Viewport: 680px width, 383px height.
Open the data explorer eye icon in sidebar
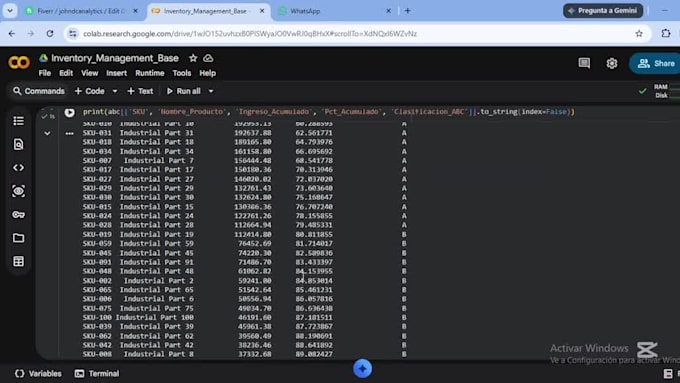pyautogui.click(x=18, y=191)
